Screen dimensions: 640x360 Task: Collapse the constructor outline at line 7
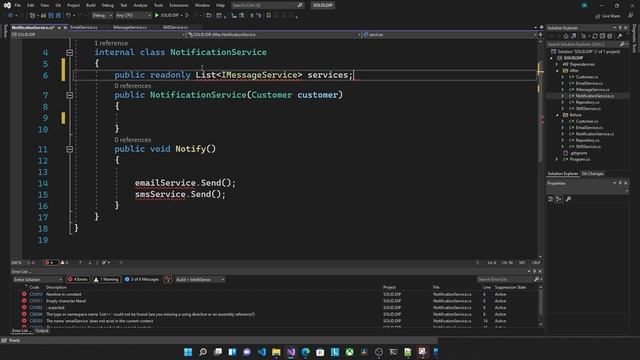pyautogui.click(x=69, y=95)
